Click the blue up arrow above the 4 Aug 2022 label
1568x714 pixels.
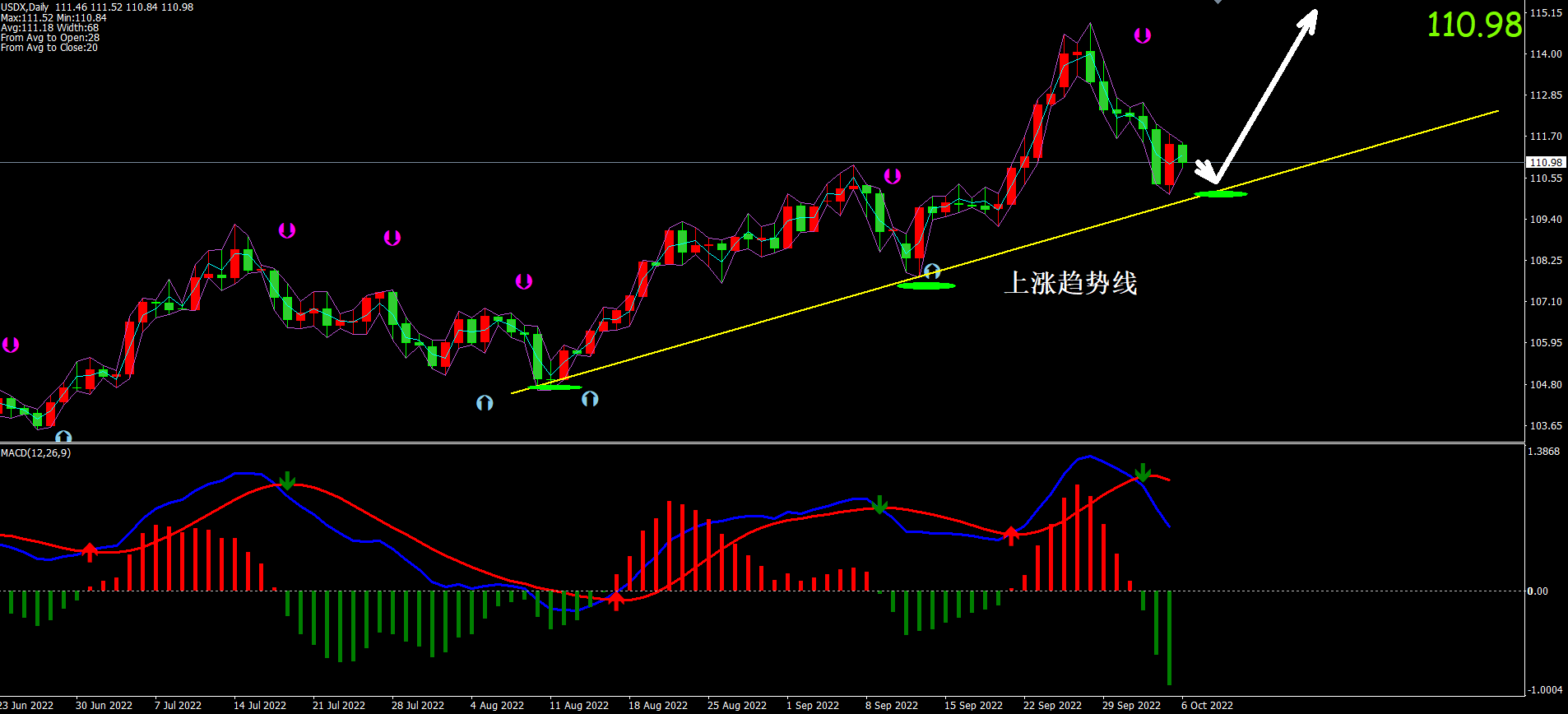tap(485, 403)
